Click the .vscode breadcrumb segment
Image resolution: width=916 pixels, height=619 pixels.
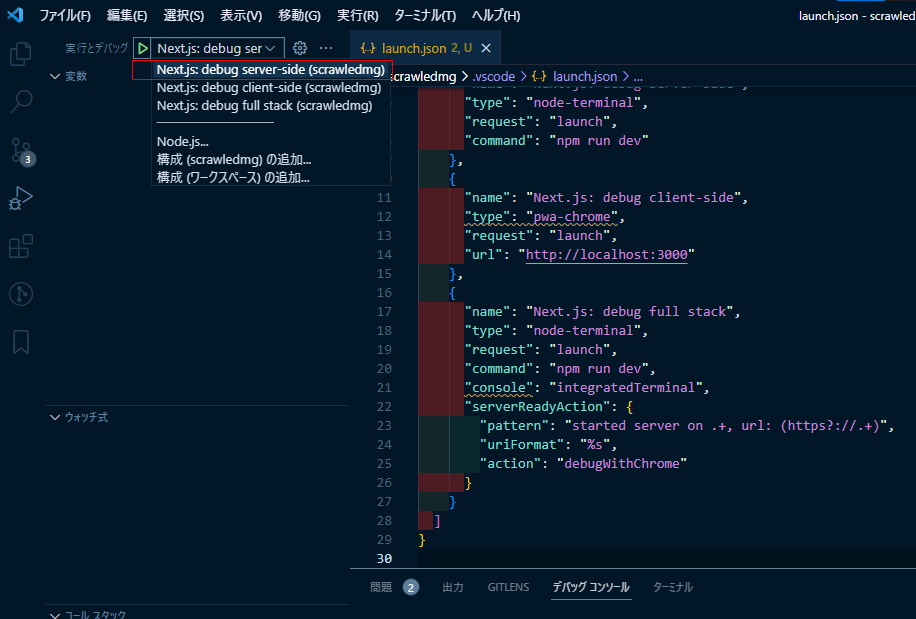[x=494, y=76]
